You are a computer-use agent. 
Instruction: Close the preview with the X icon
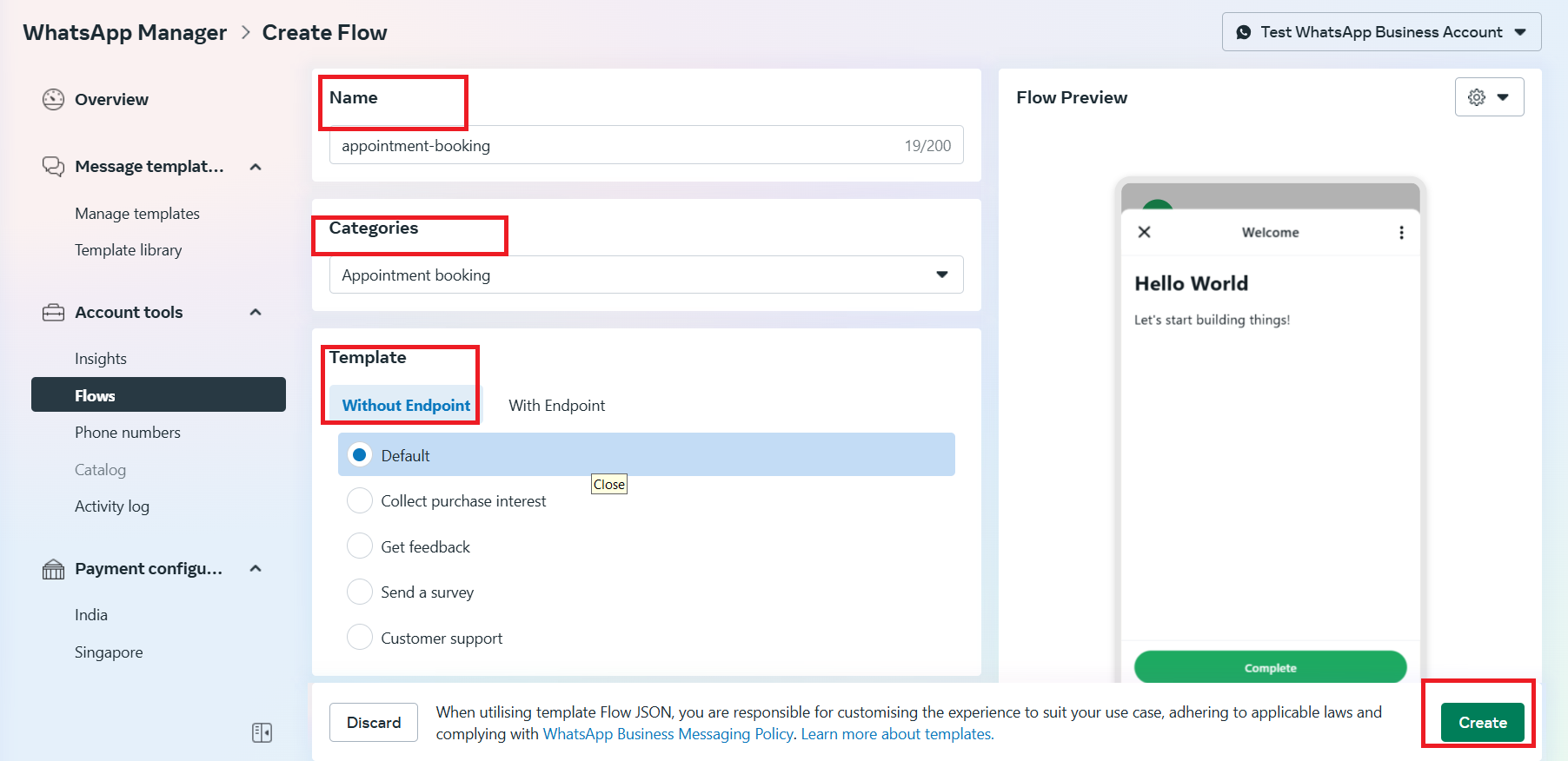(1144, 232)
